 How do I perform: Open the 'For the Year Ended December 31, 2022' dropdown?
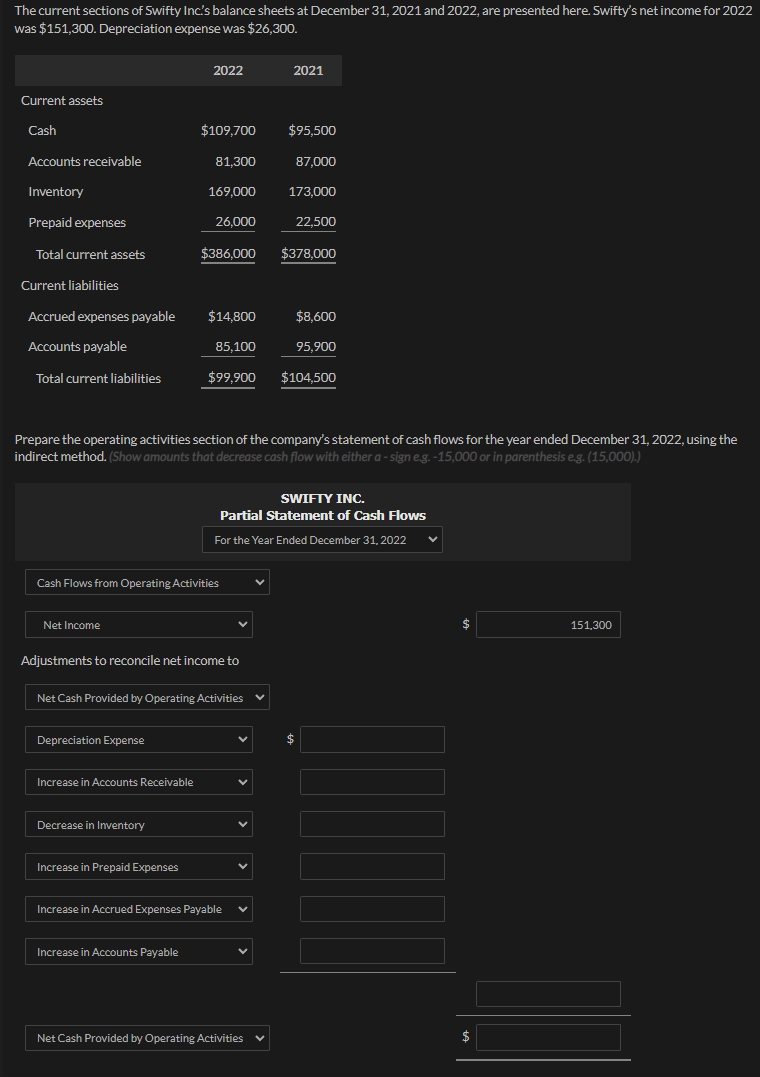tap(322, 540)
